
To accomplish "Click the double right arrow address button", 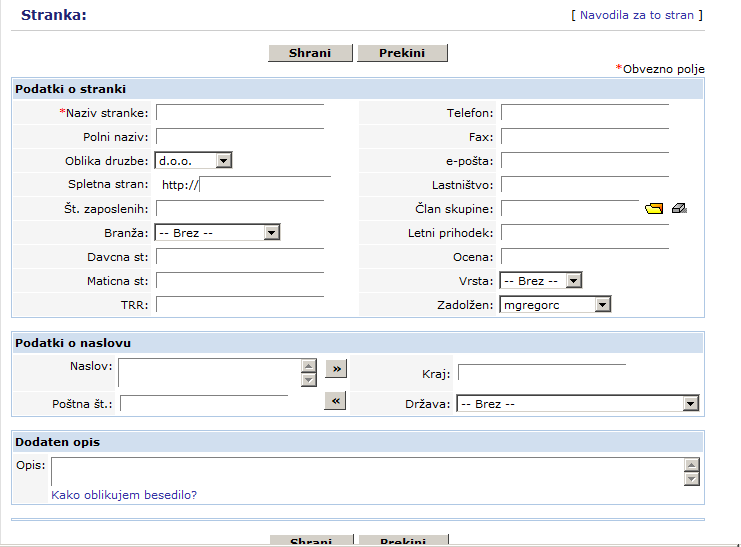I will [336, 369].
